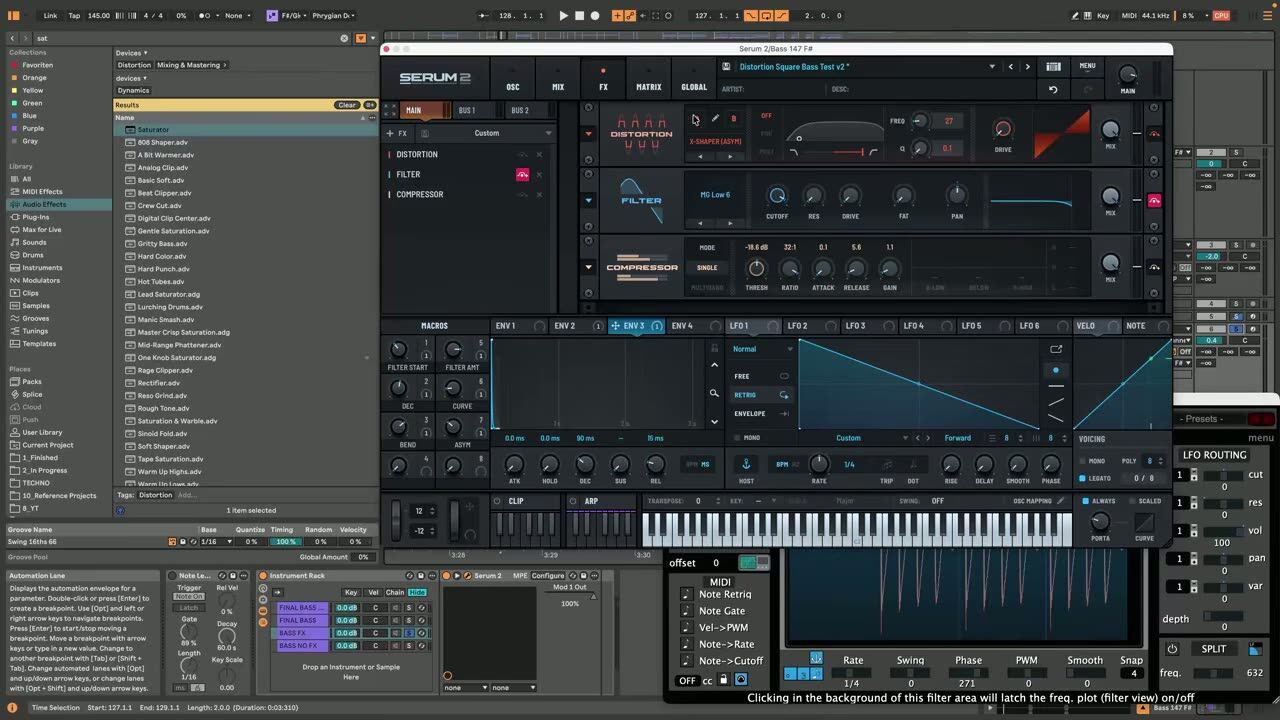
Task: Click the Record button in transport
Action: pyautogui.click(x=595, y=16)
